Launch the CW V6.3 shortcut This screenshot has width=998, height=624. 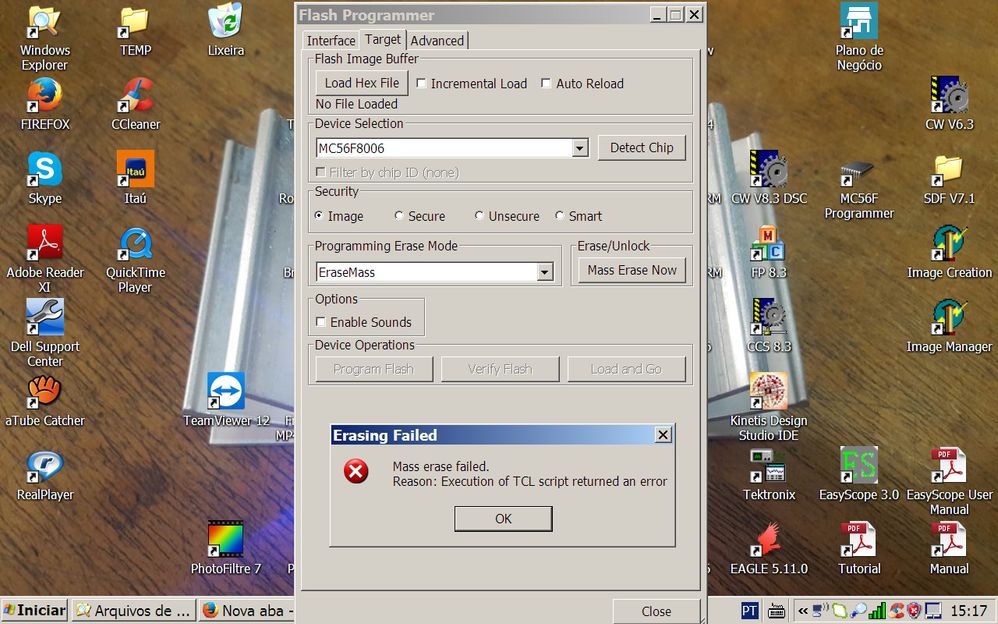(x=949, y=104)
